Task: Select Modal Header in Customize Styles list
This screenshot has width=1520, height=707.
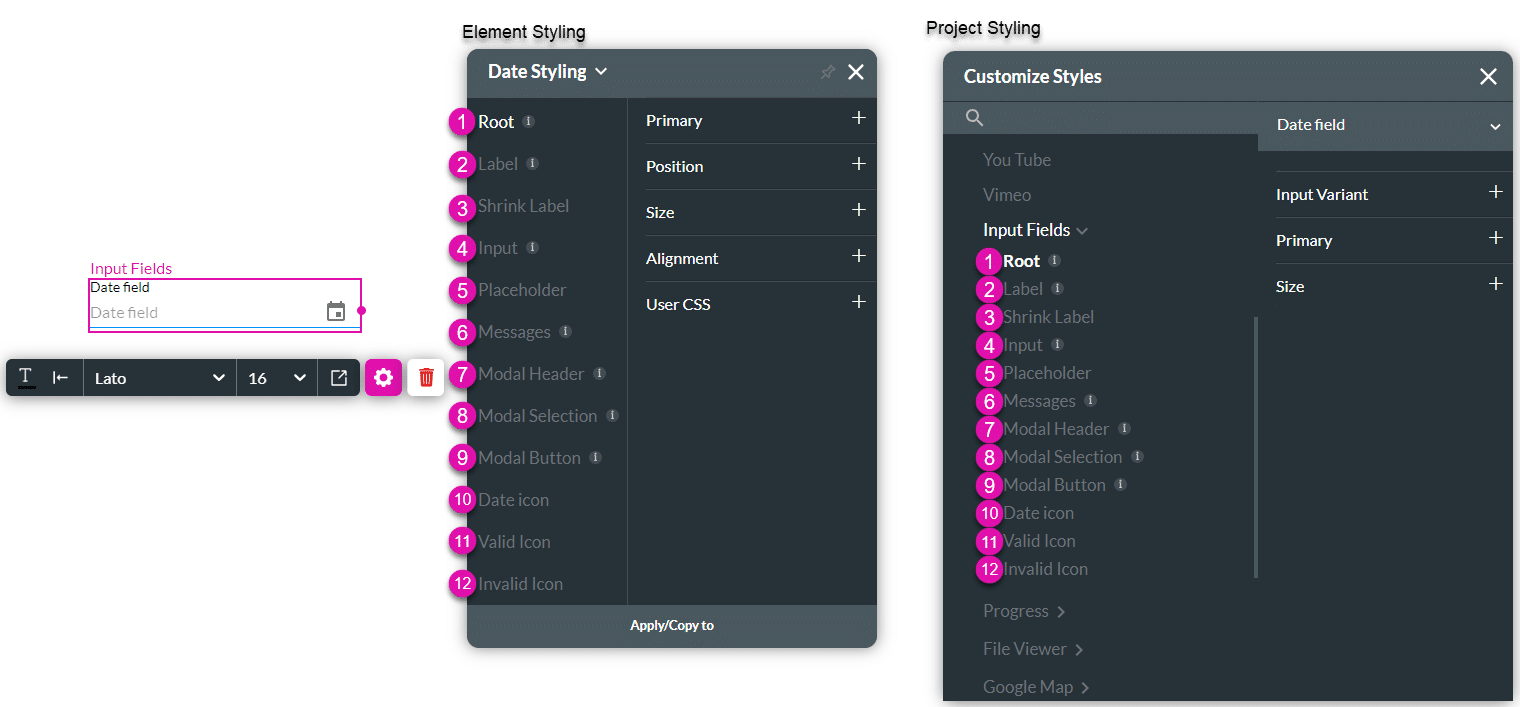Action: [1056, 429]
